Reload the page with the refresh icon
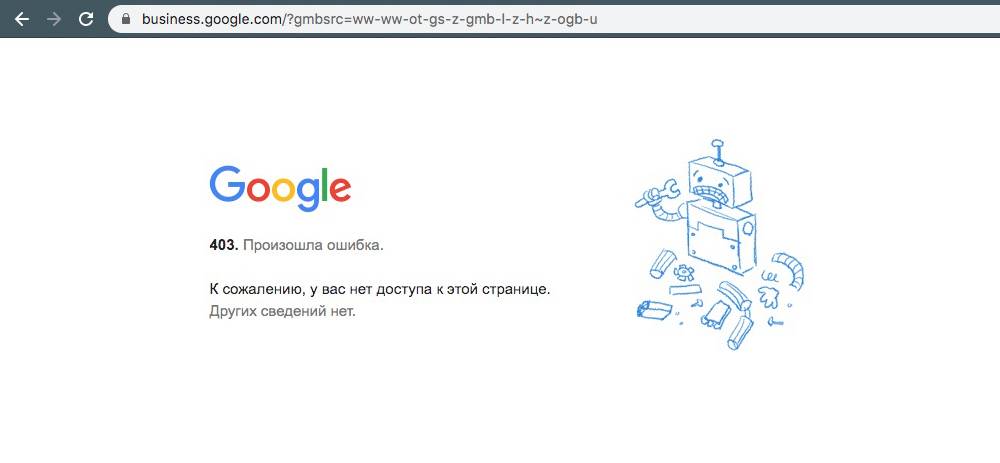The image size is (1000, 463). click(86, 19)
